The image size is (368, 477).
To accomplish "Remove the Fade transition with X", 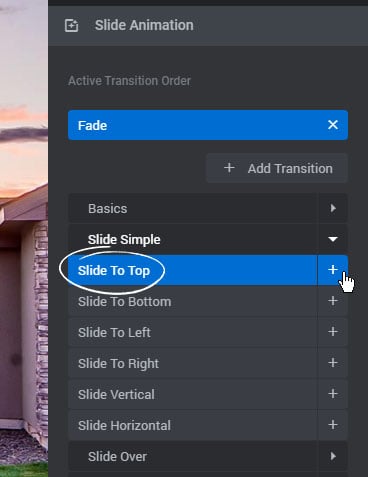I will (333, 125).
